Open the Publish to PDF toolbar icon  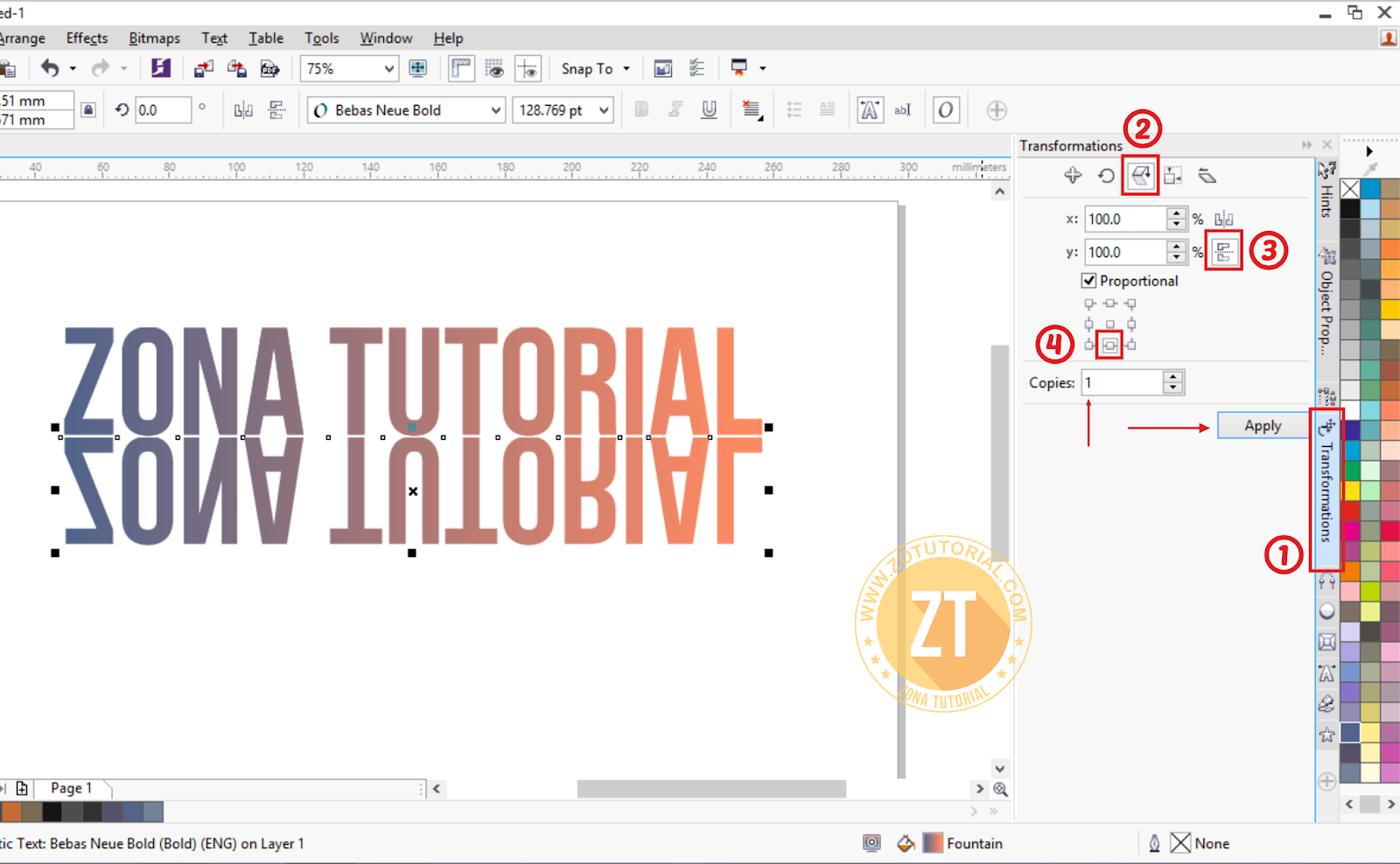pyautogui.click(x=270, y=68)
